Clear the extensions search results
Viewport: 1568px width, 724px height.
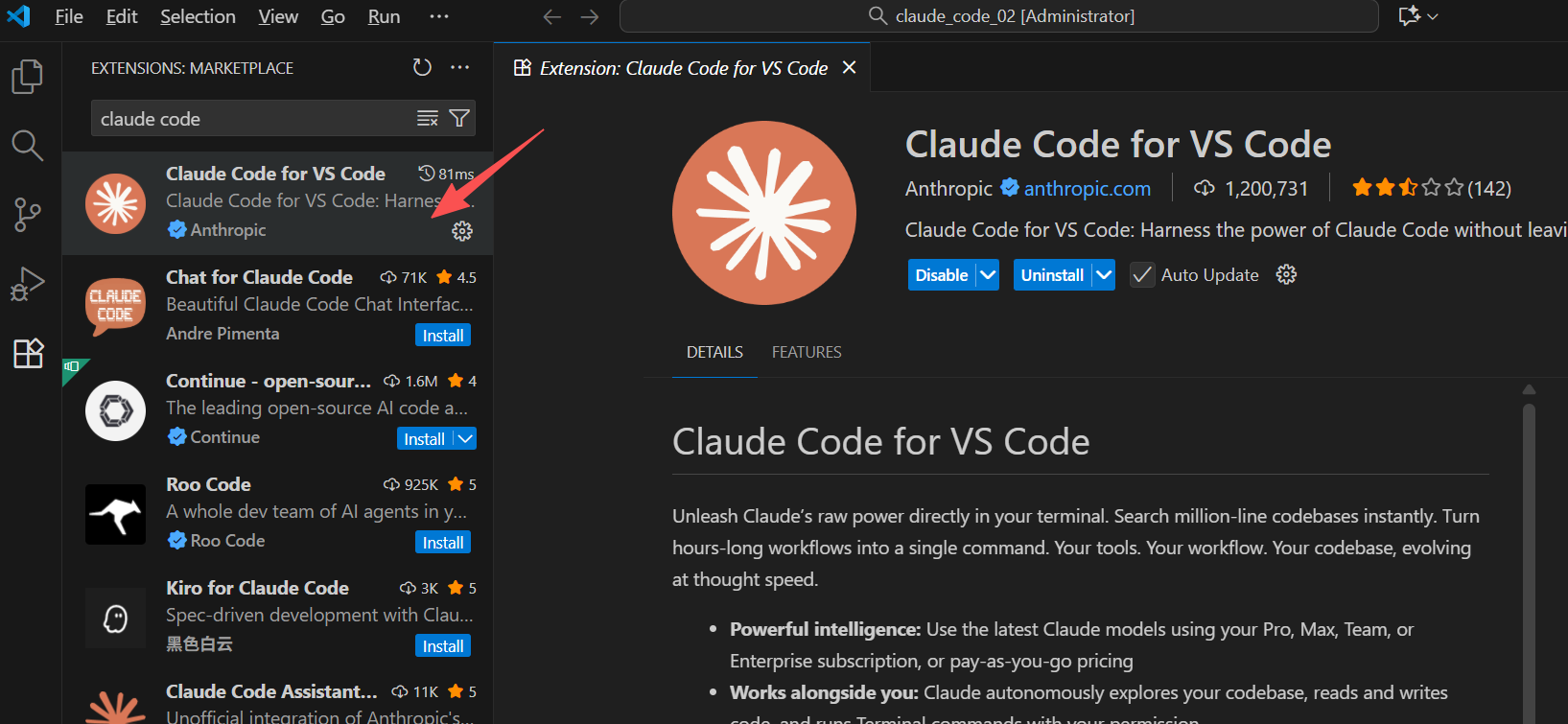tap(428, 118)
